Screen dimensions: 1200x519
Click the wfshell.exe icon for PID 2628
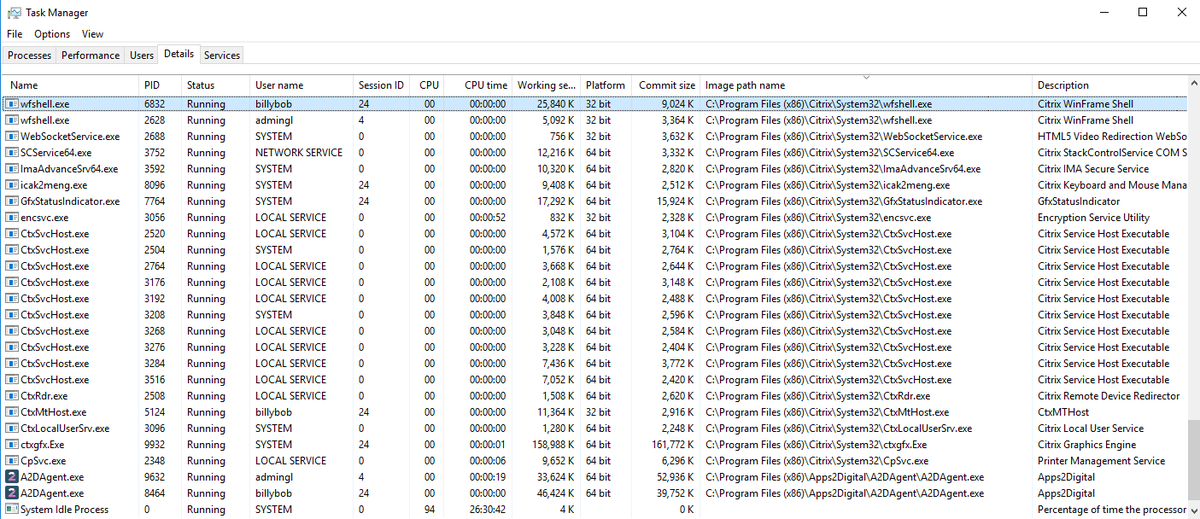(x=12, y=120)
